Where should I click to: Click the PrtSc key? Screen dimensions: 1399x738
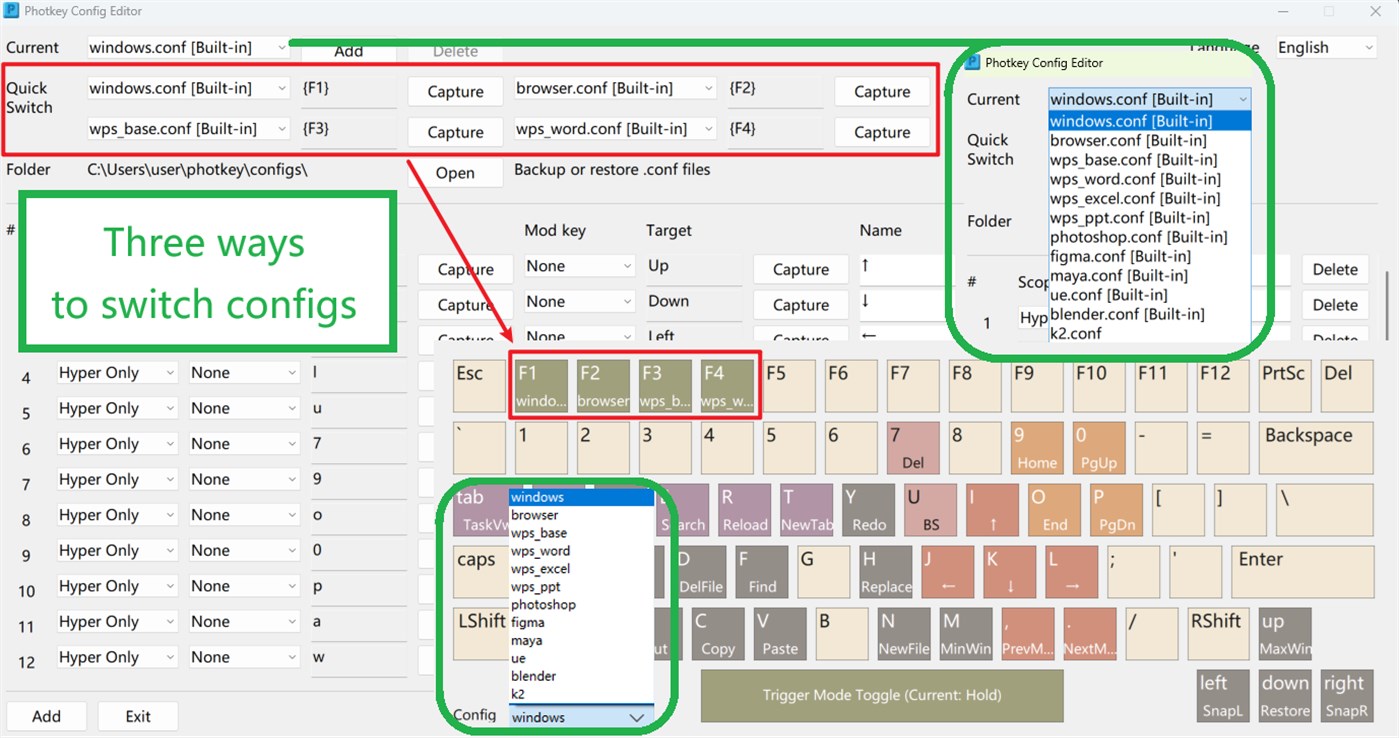pyautogui.click(x=1285, y=386)
